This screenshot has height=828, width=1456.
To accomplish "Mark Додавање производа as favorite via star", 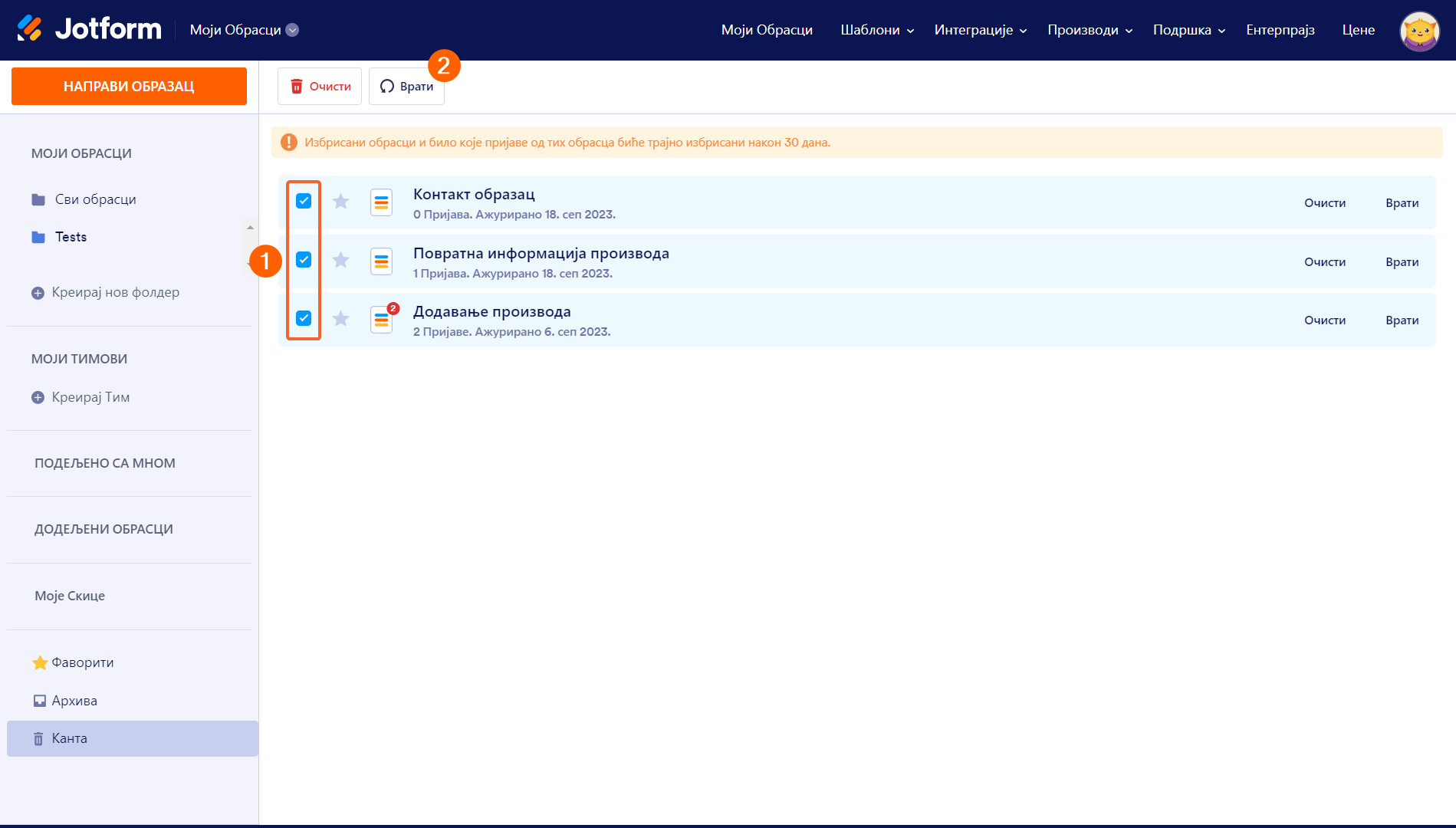I will pos(341,319).
